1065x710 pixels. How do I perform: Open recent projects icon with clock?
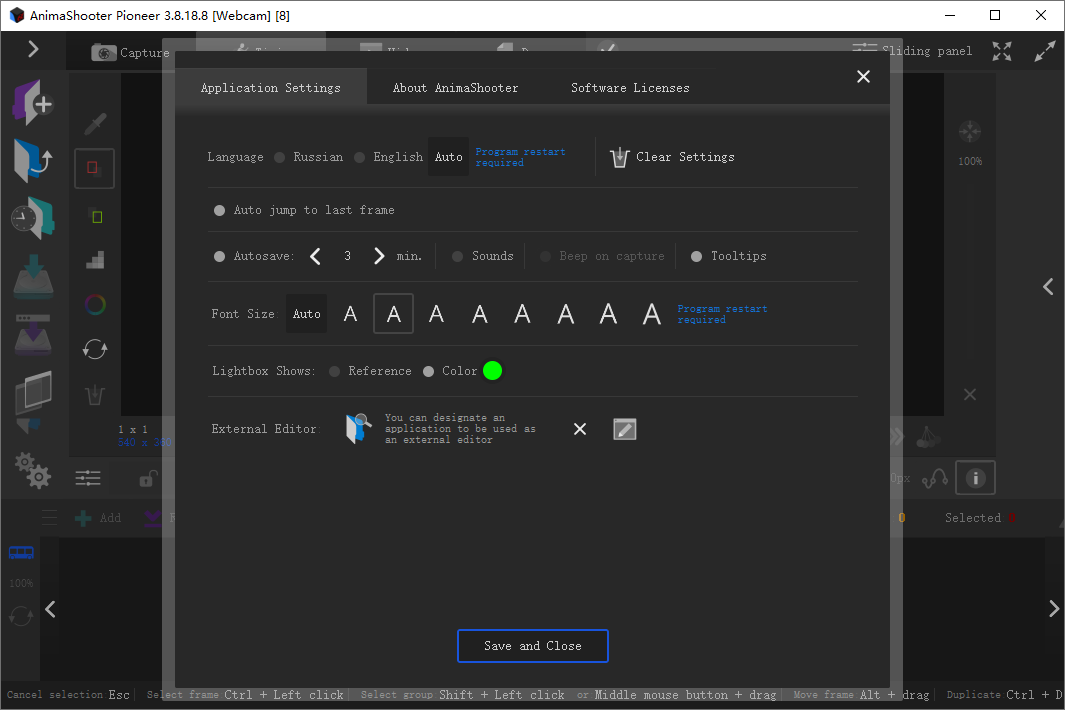(x=33, y=218)
